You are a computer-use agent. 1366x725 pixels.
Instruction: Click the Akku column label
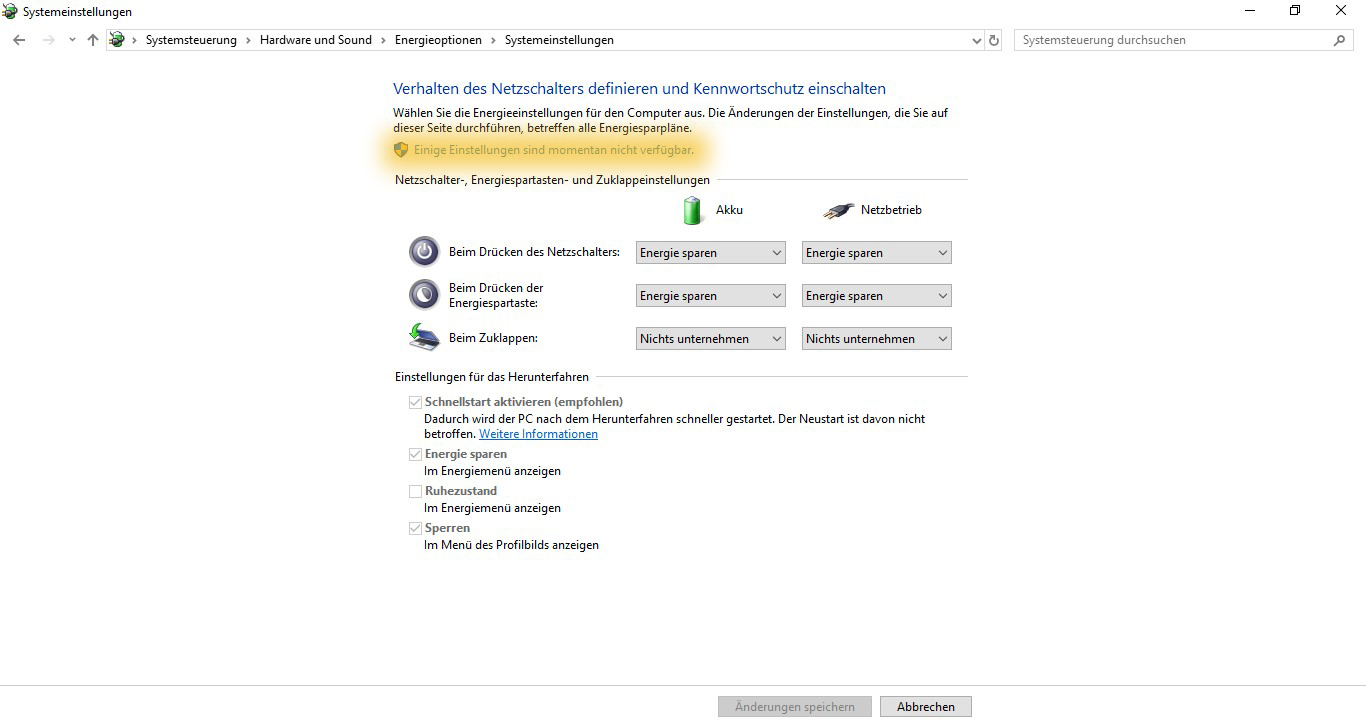point(729,210)
